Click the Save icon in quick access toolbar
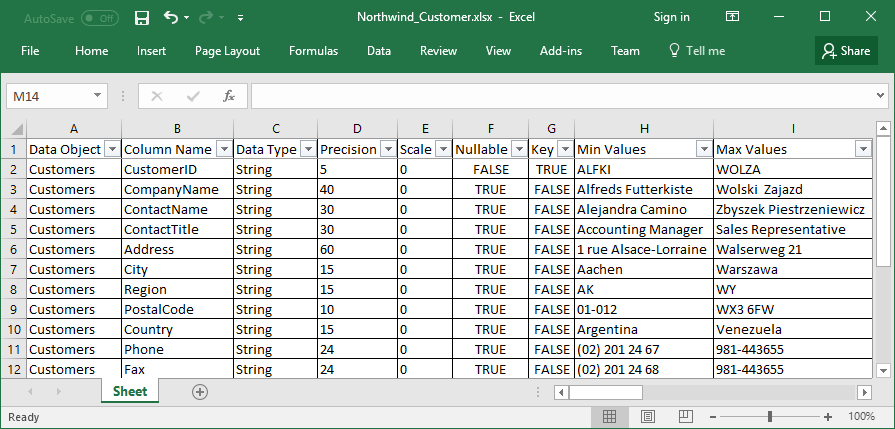 142,17
